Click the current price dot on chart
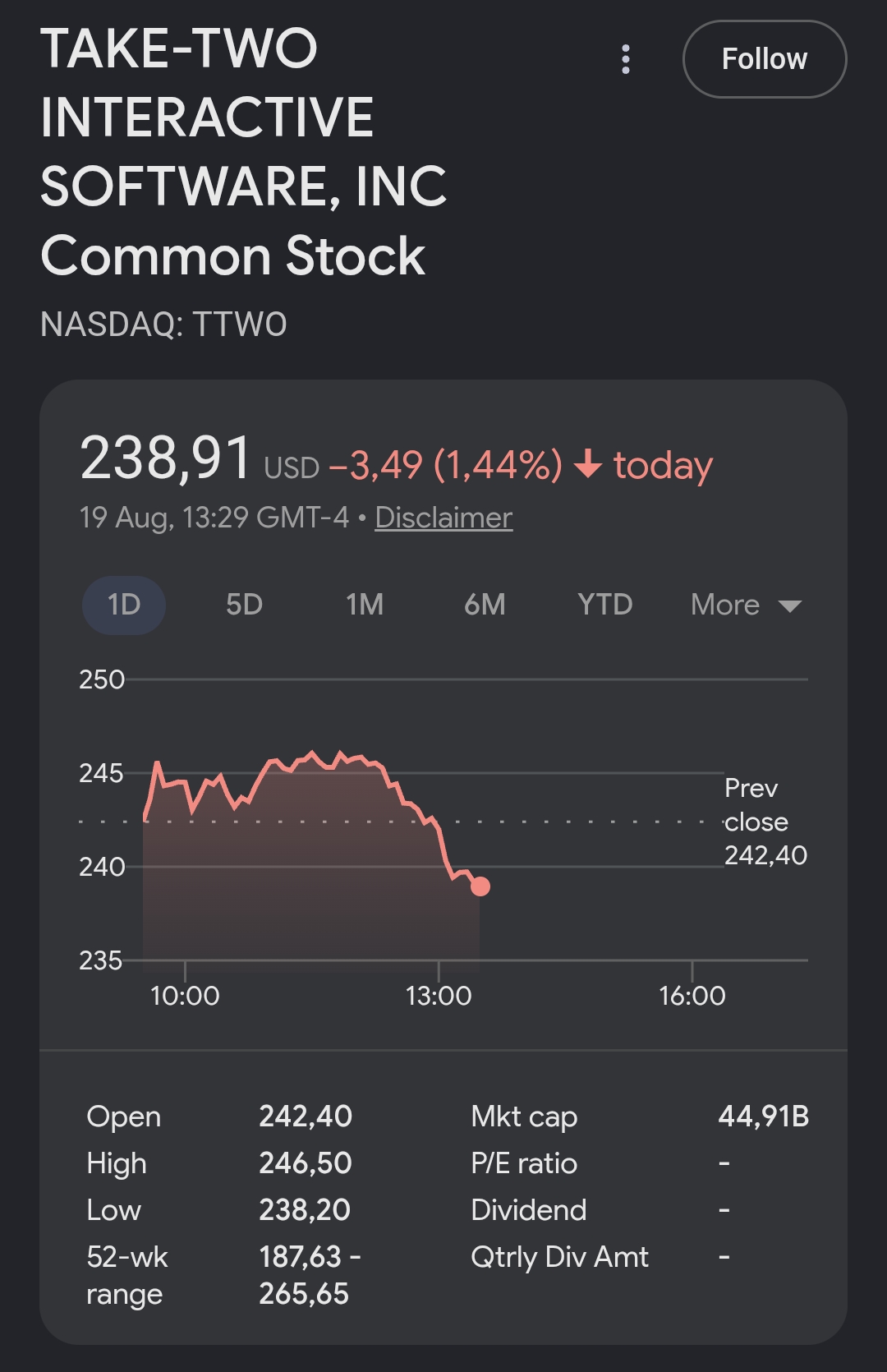The height and width of the screenshot is (1372, 887). tap(480, 886)
